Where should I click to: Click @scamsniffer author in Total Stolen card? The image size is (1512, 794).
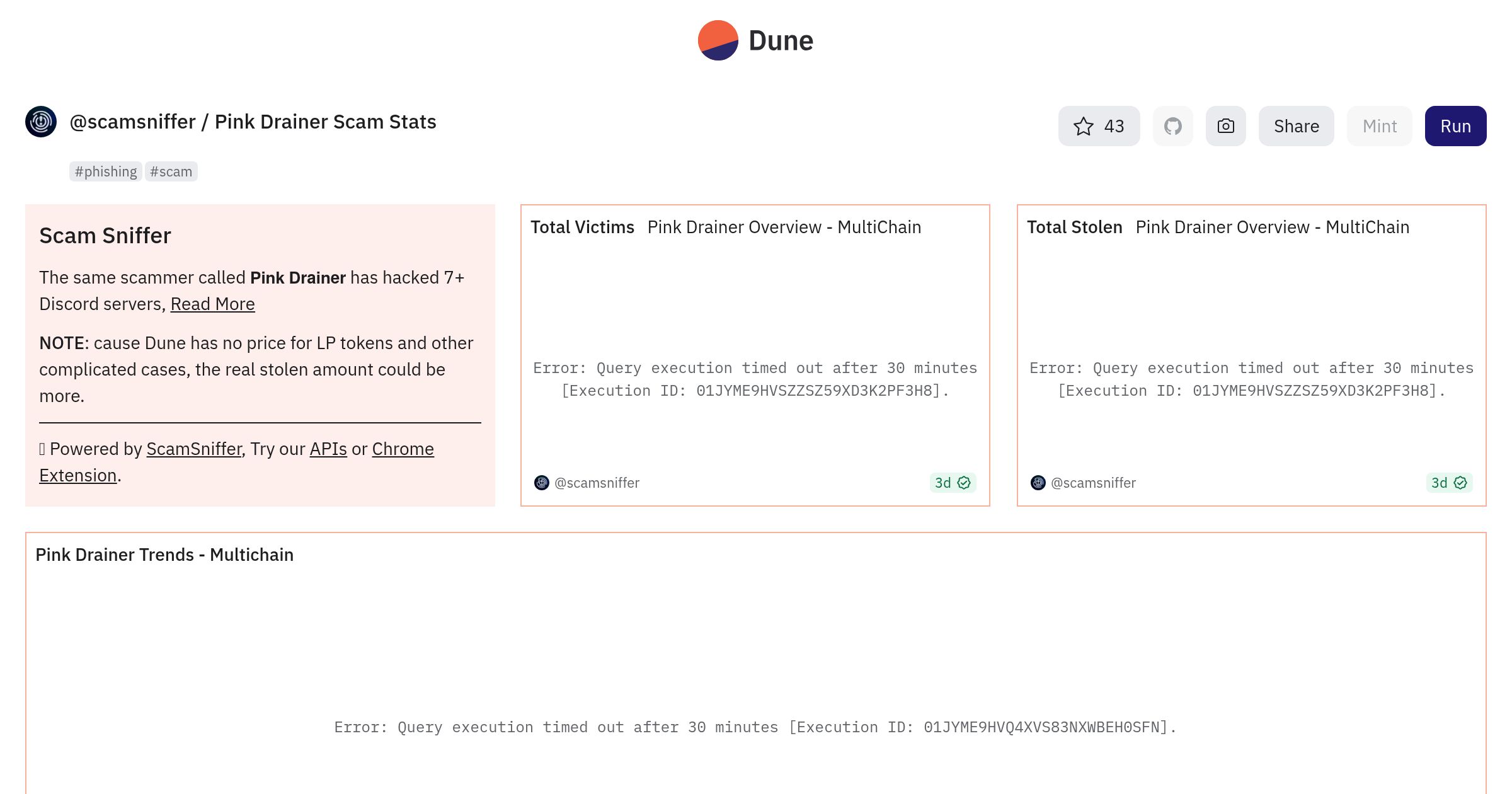(1093, 483)
